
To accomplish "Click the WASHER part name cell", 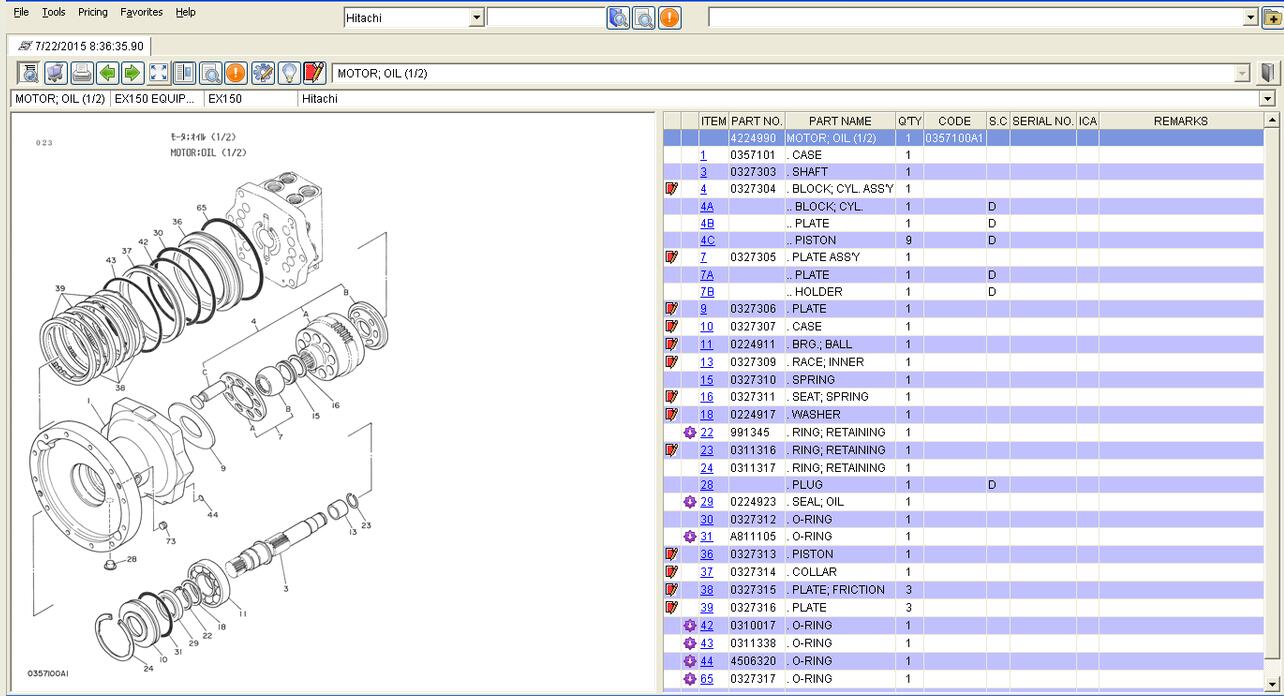I will (840, 414).
